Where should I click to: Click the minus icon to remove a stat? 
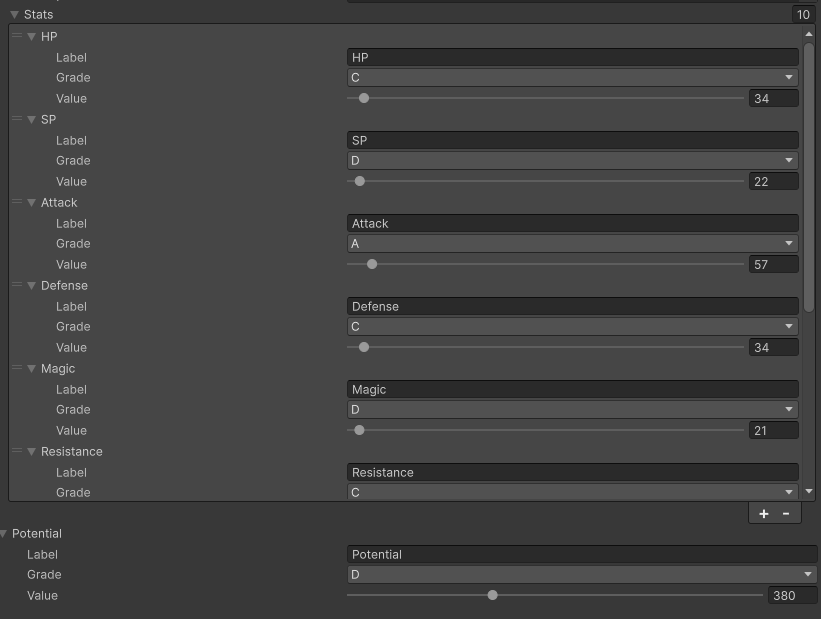click(x=786, y=513)
